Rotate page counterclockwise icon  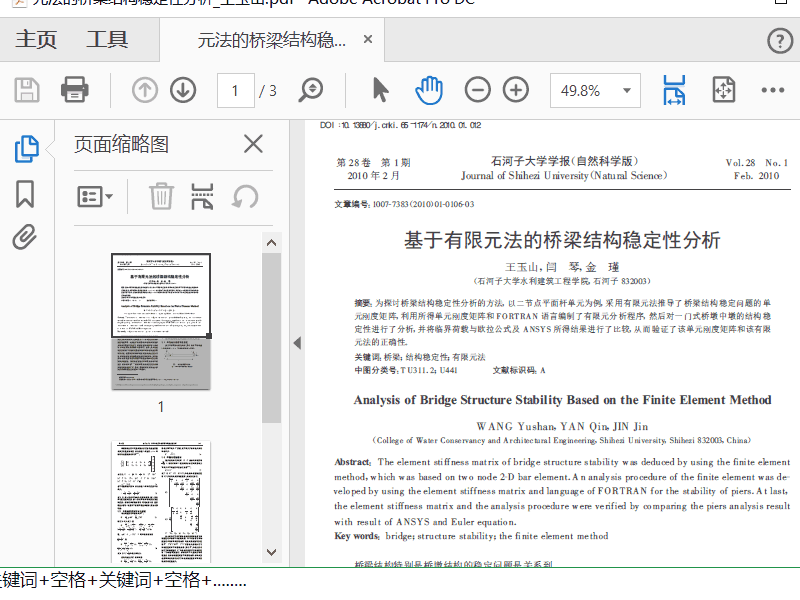tap(245, 196)
